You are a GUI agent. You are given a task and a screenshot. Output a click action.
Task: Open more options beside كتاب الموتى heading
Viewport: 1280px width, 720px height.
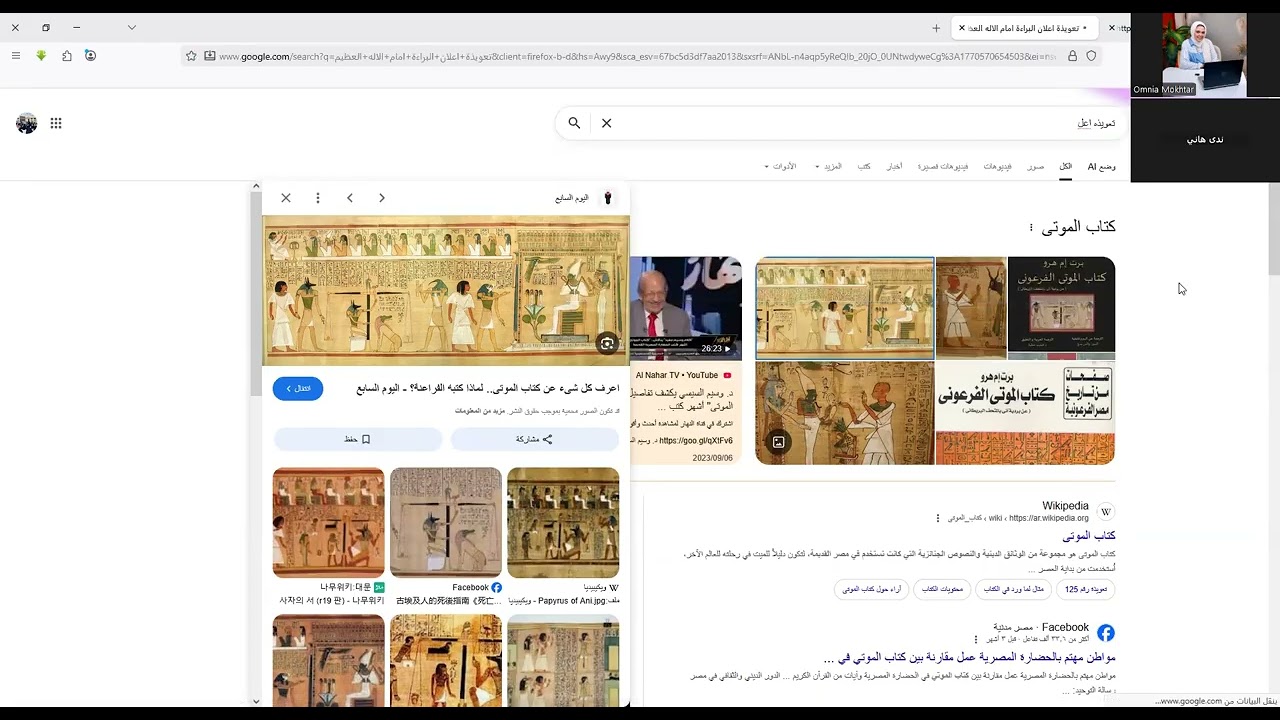pos(1031,228)
